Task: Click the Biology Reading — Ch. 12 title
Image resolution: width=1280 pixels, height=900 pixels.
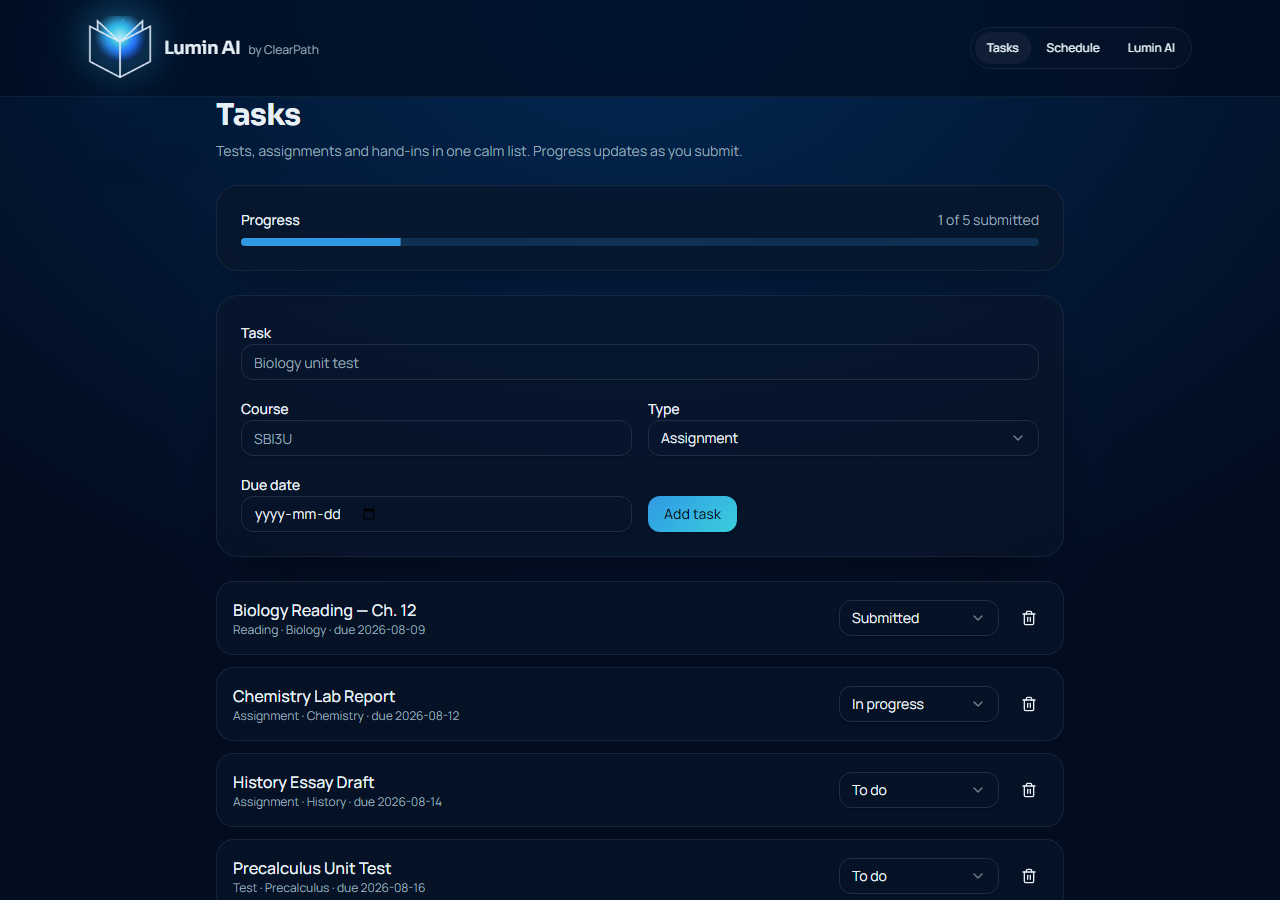Action: tap(325, 610)
